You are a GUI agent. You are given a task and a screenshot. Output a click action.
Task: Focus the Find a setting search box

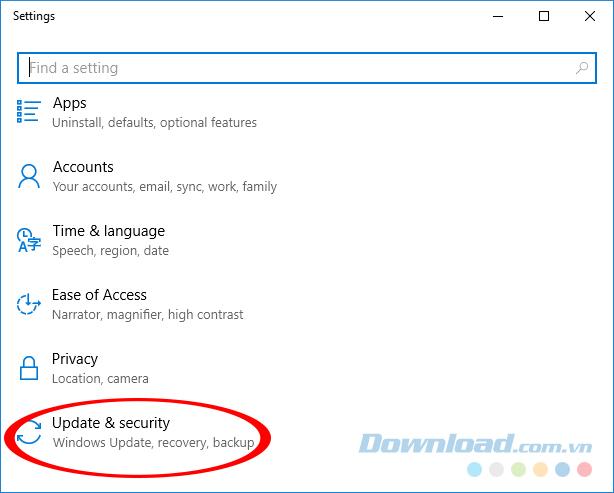click(x=307, y=68)
